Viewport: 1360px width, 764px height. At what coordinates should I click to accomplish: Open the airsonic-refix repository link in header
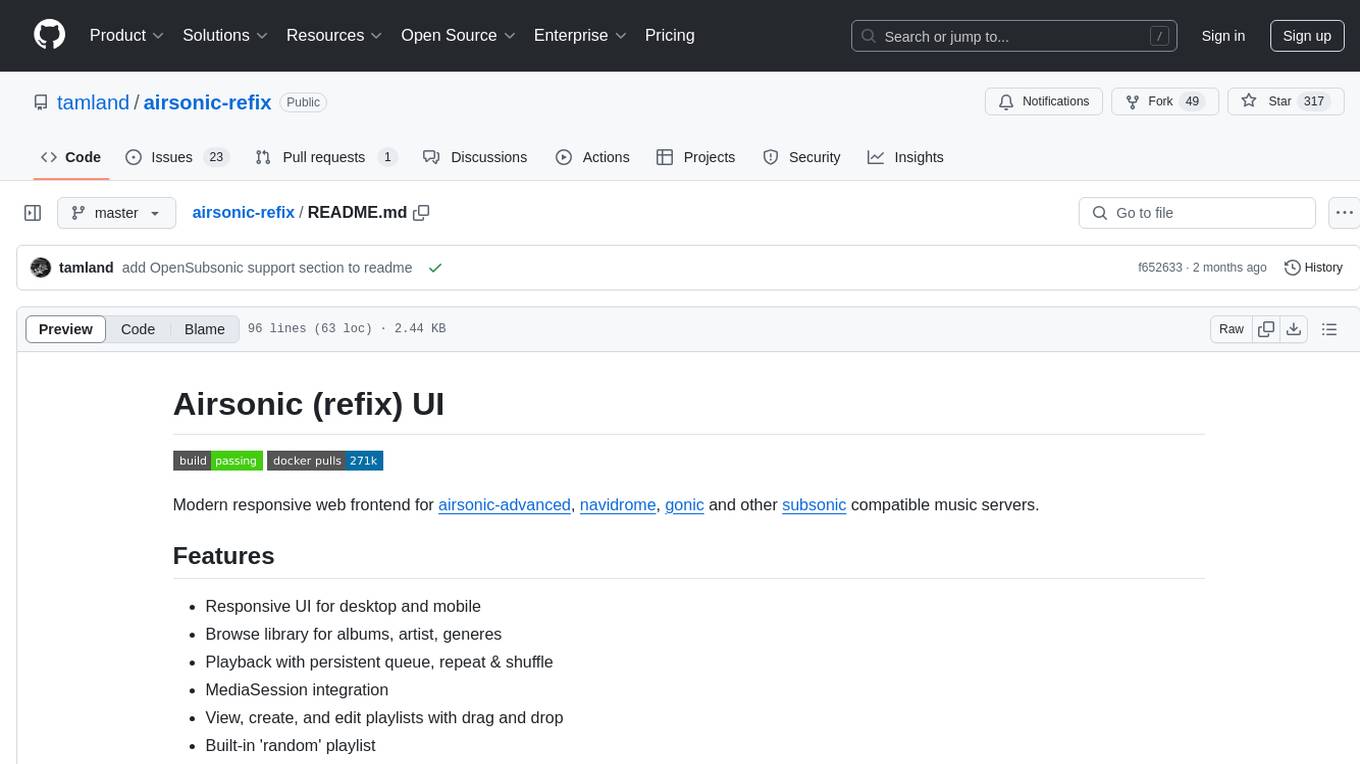coord(208,102)
